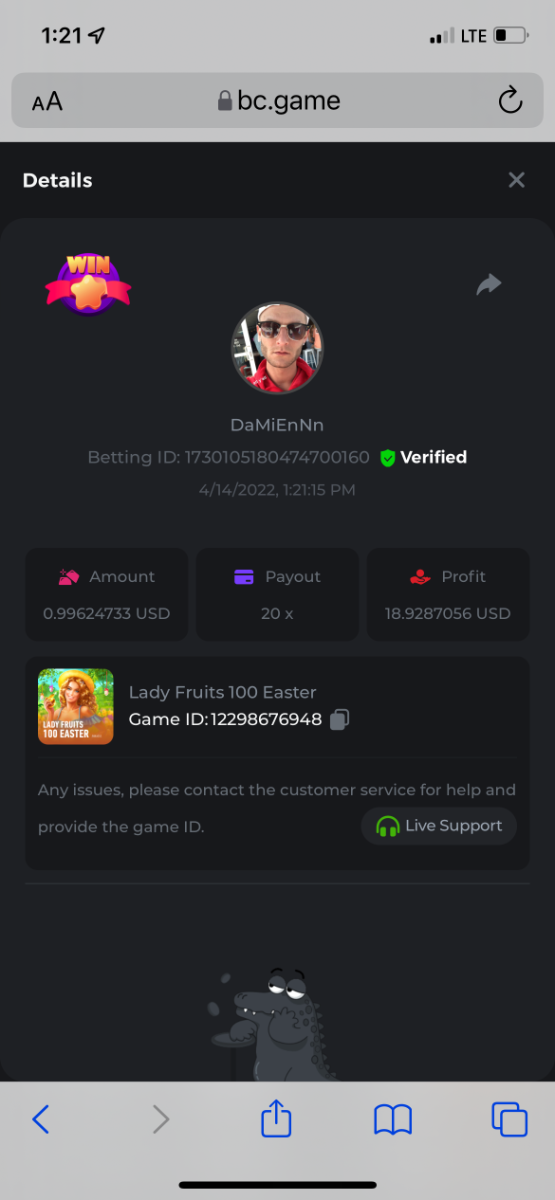Viewport: 555px width, 1200px height.
Task: Open the Lady Fruits 100 Easter thumbnail
Action: 76,706
